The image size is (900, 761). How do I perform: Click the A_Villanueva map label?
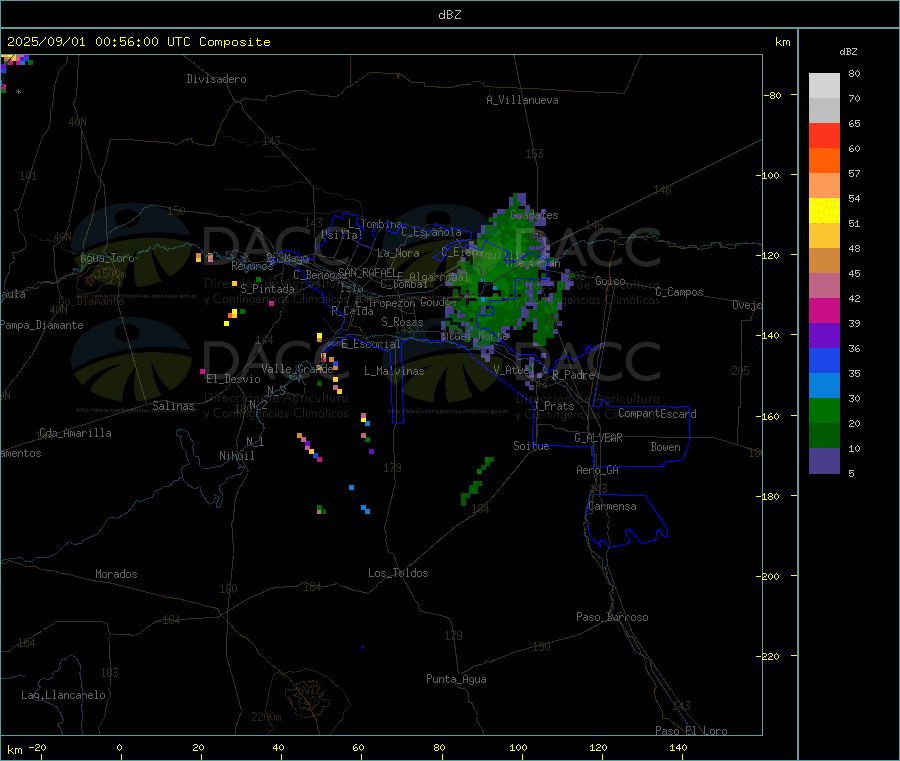pyautogui.click(x=522, y=100)
